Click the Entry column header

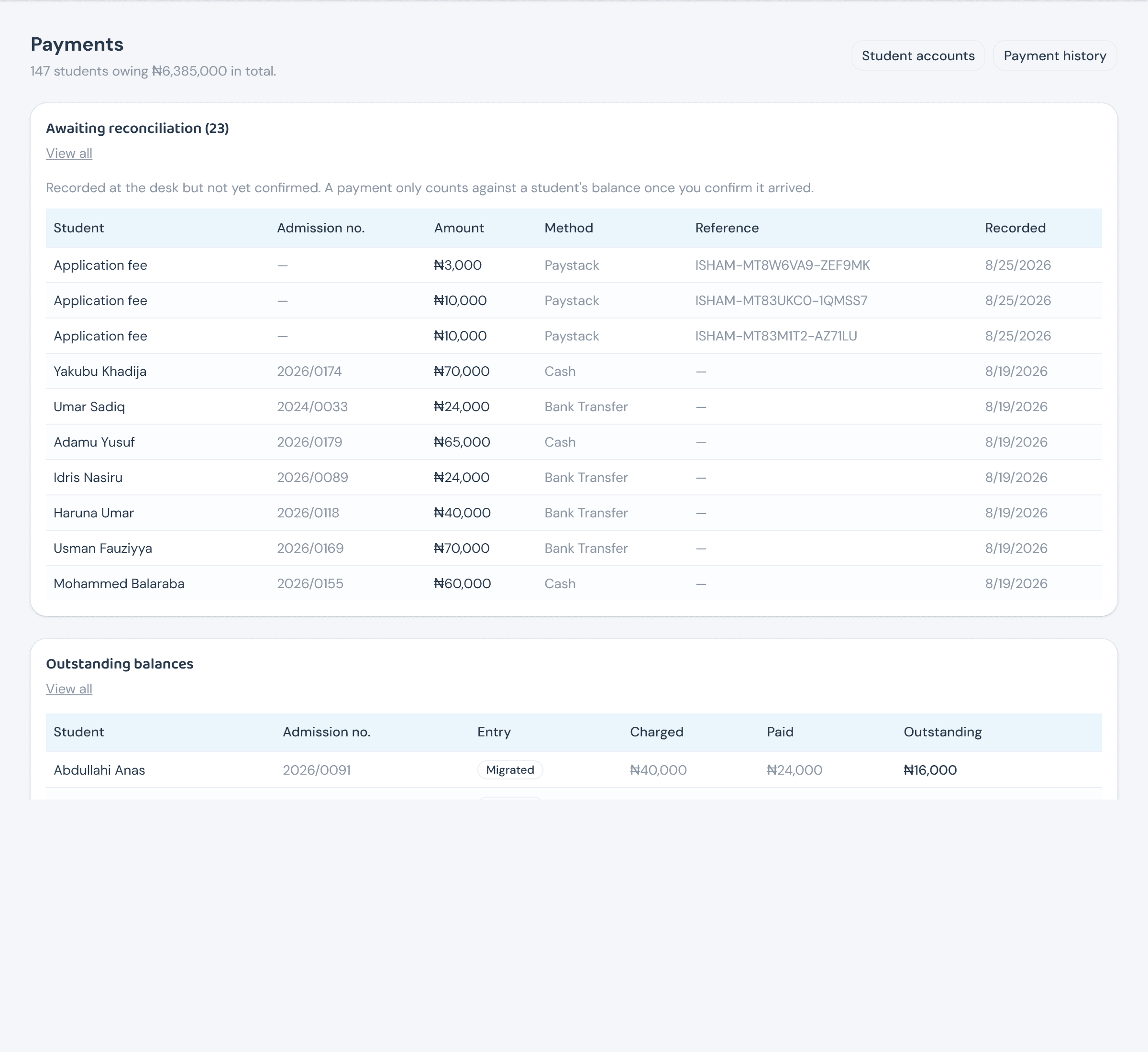(x=494, y=732)
